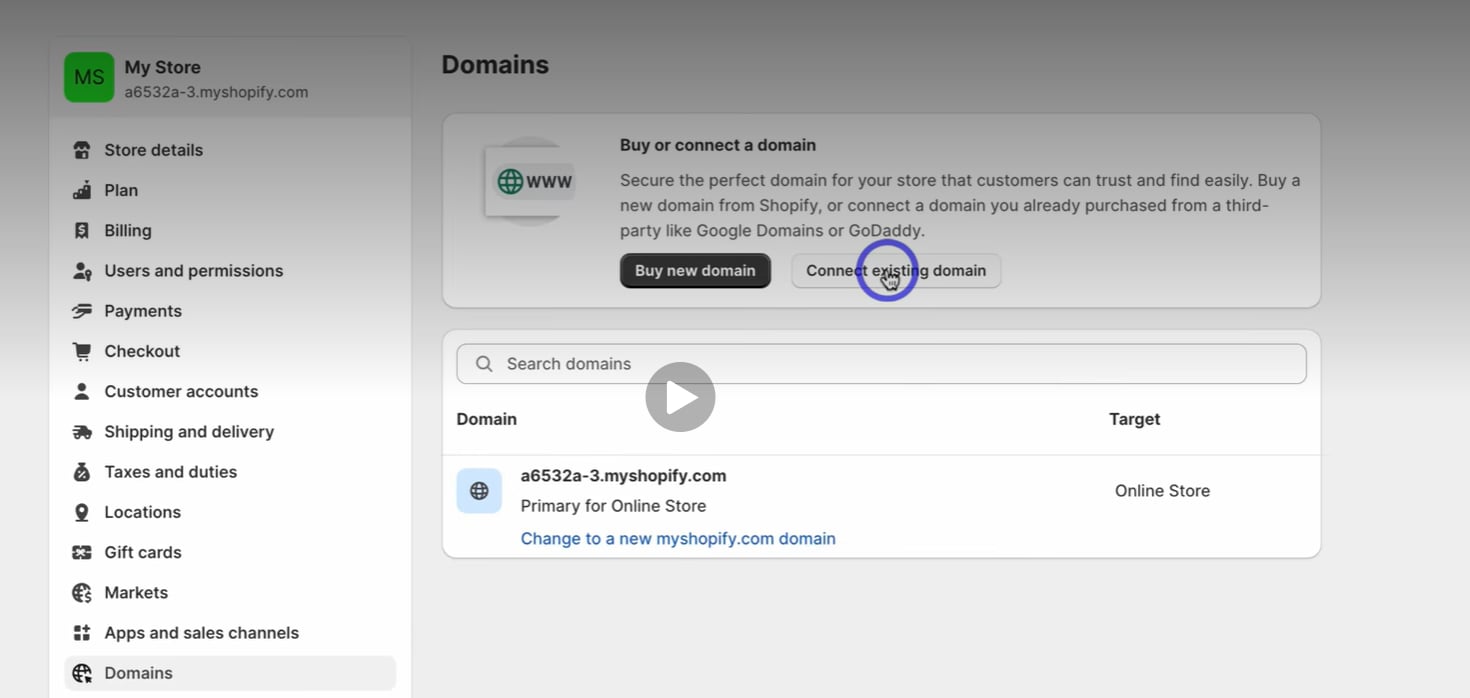
Task: Click the Payments hand icon
Action: tap(82, 311)
